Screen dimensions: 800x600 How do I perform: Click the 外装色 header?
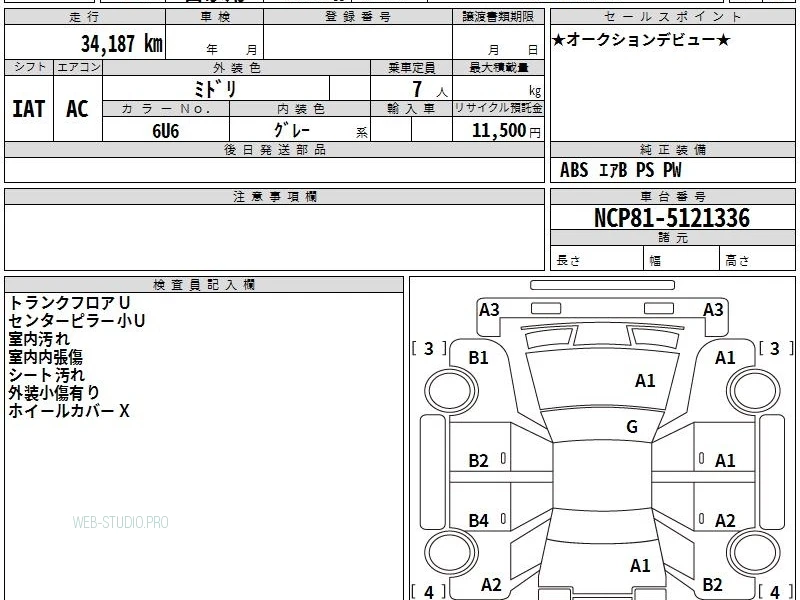[x=237, y=67]
